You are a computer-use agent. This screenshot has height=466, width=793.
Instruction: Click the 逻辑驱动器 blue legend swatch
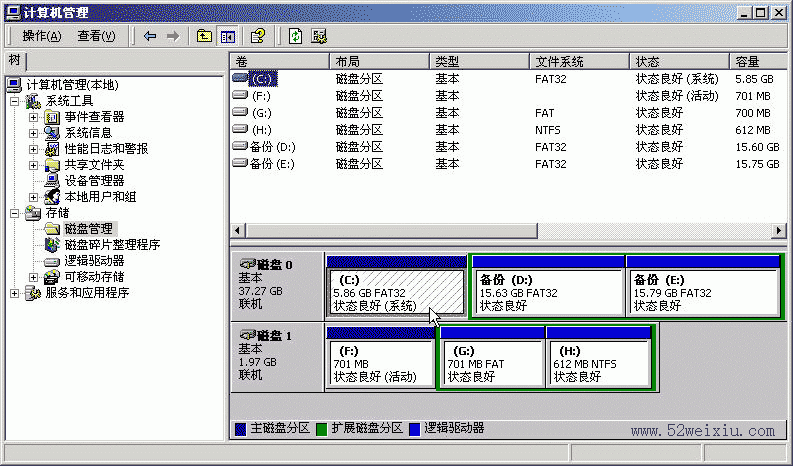click(x=414, y=429)
